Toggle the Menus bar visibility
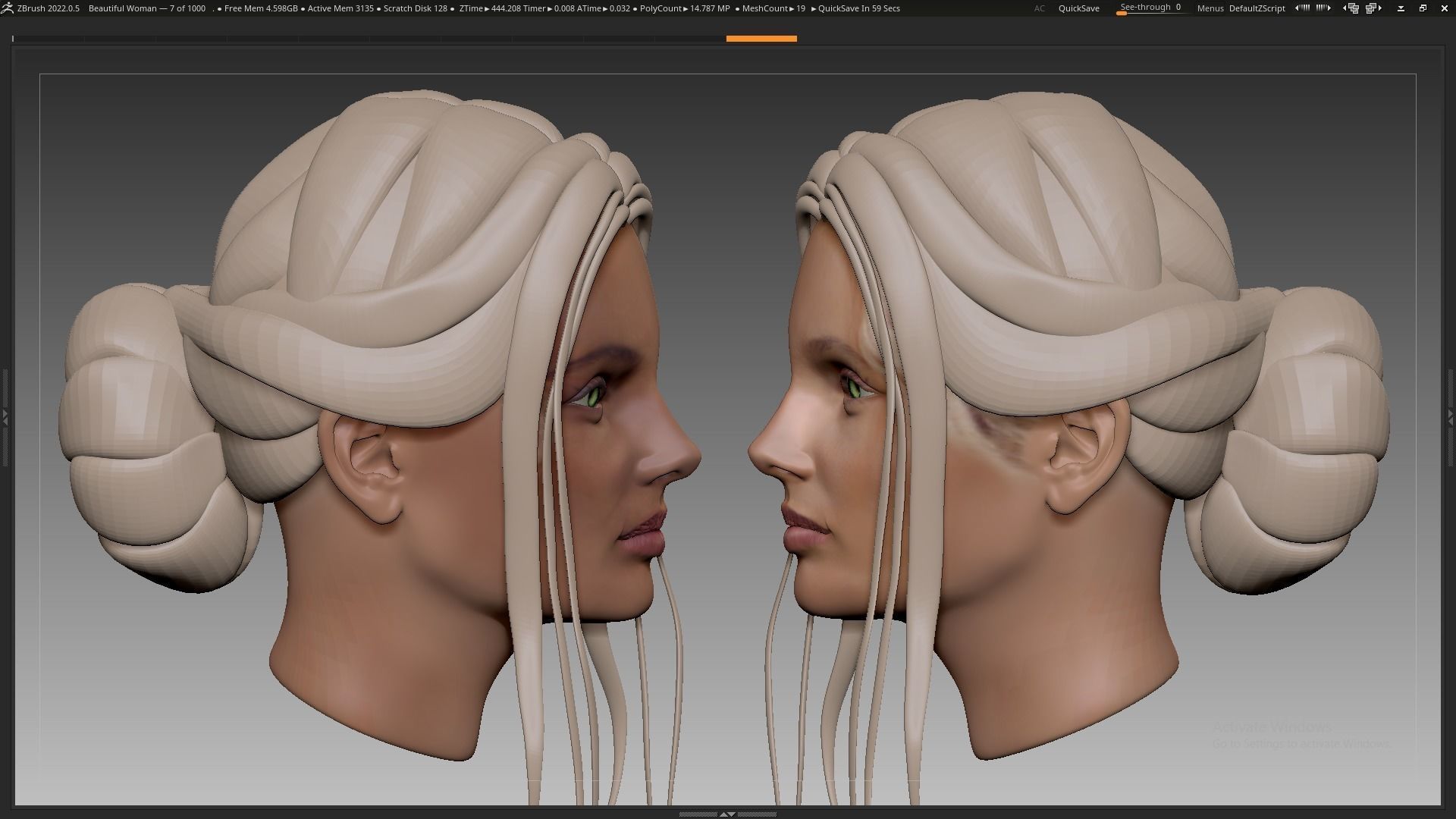The image size is (1456, 819). tap(1209, 8)
